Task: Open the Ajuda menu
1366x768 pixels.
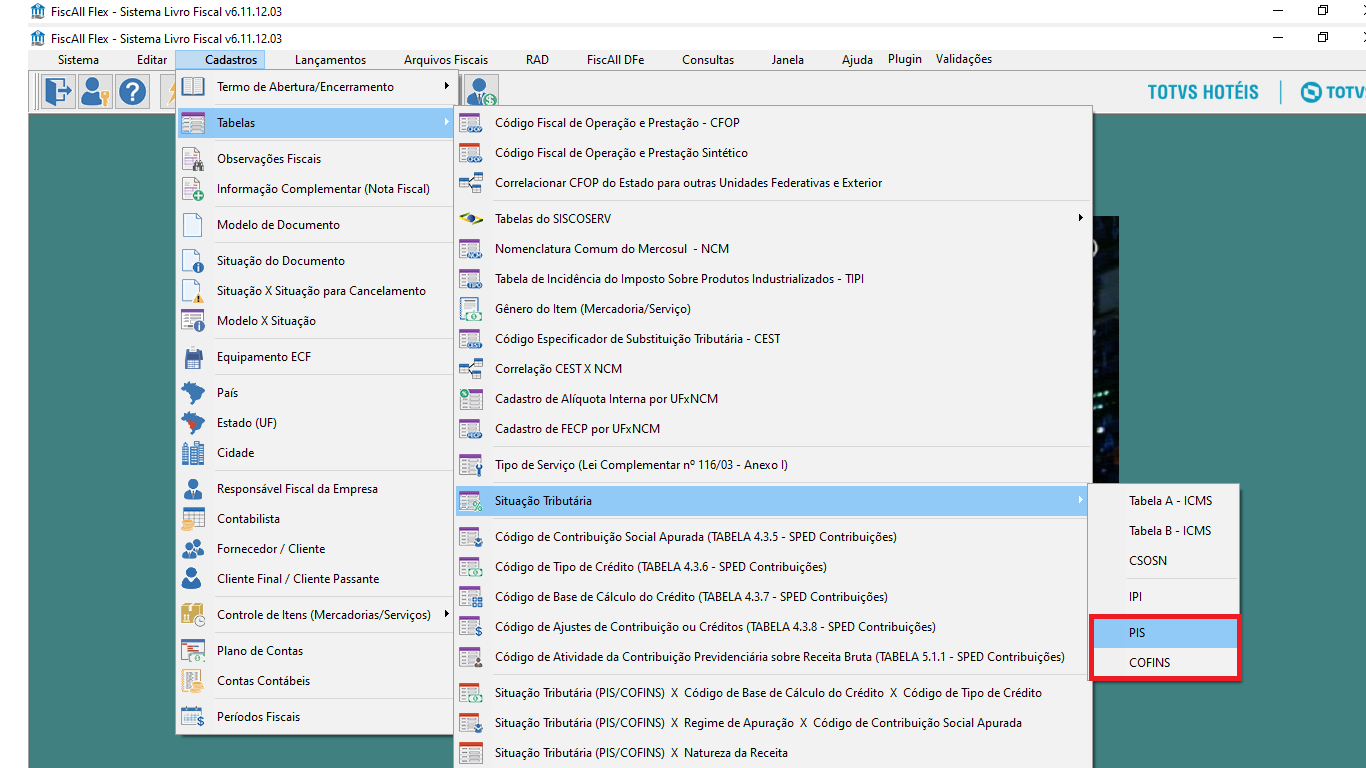Action: click(857, 60)
